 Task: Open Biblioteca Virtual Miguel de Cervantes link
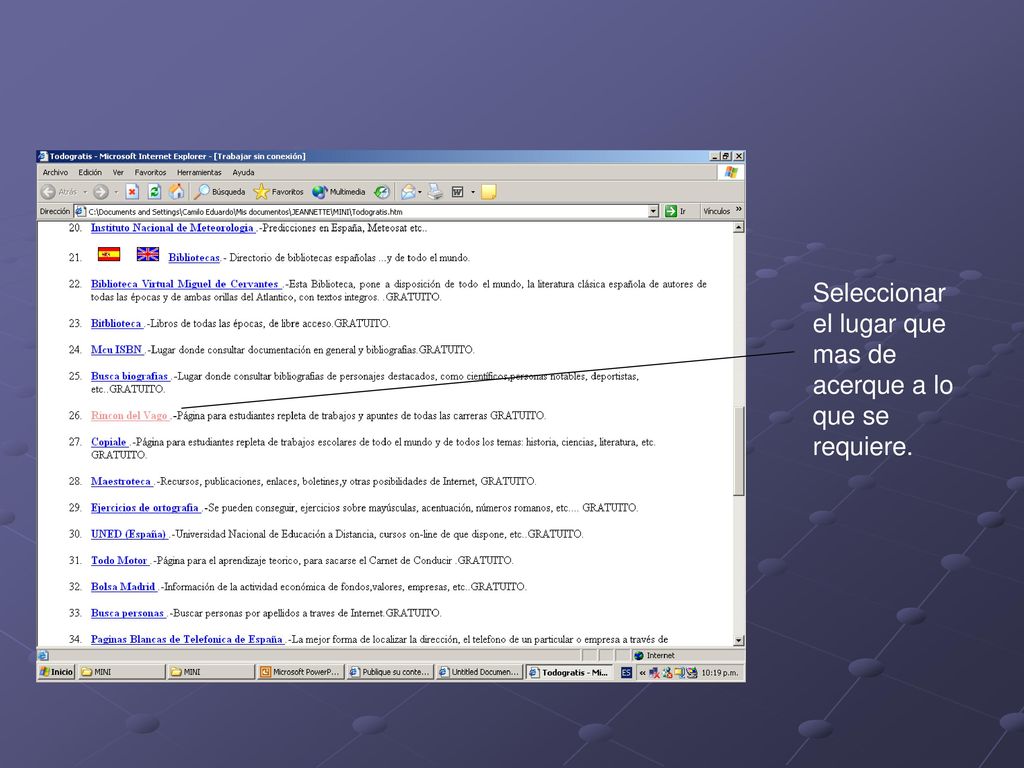tap(185, 284)
